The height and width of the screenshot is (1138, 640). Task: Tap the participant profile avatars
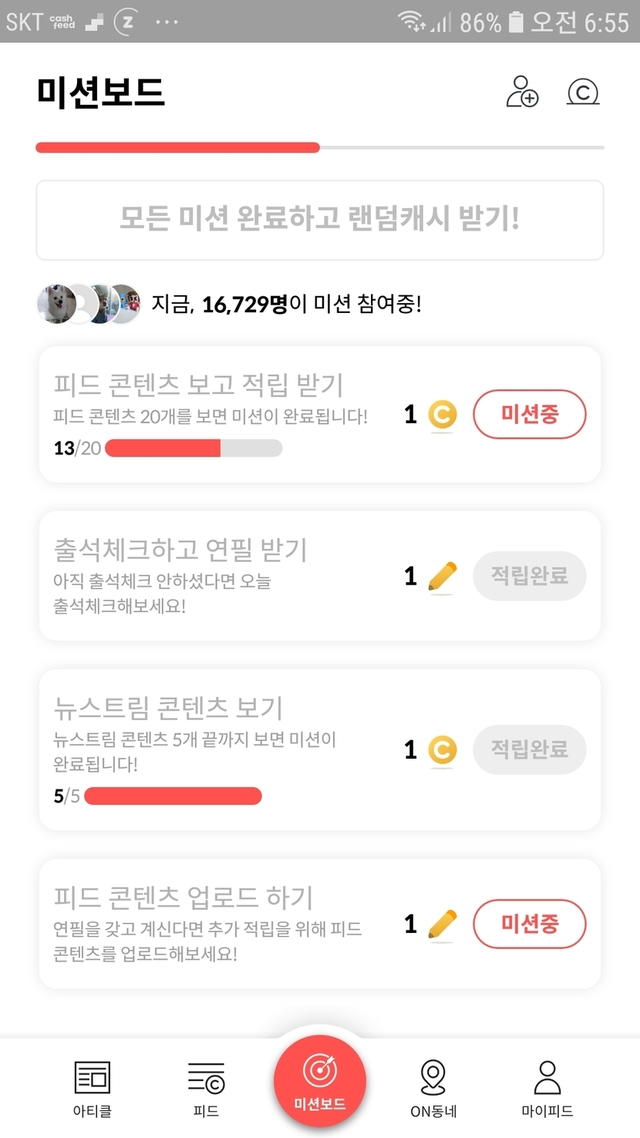point(88,304)
